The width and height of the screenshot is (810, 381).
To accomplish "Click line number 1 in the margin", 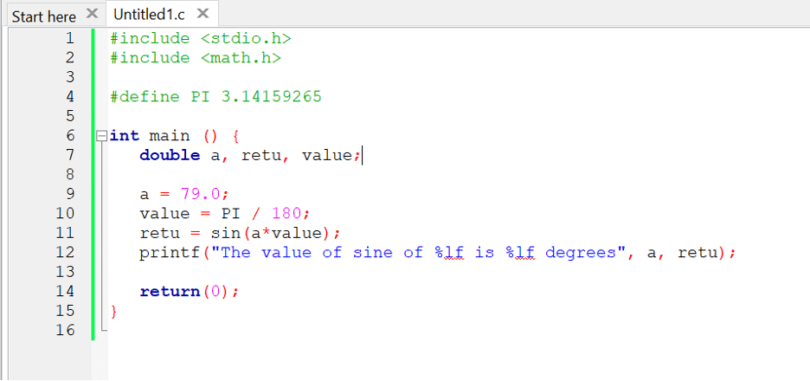I will coord(69,38).
